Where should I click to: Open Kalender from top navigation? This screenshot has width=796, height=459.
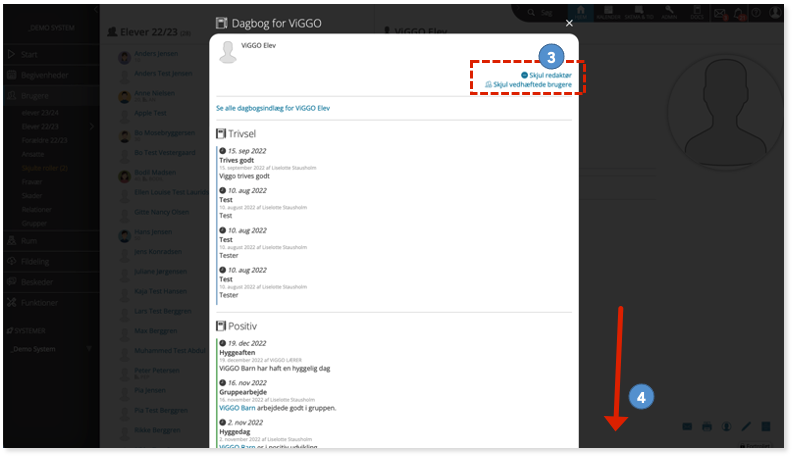click(x=608, y=13)
